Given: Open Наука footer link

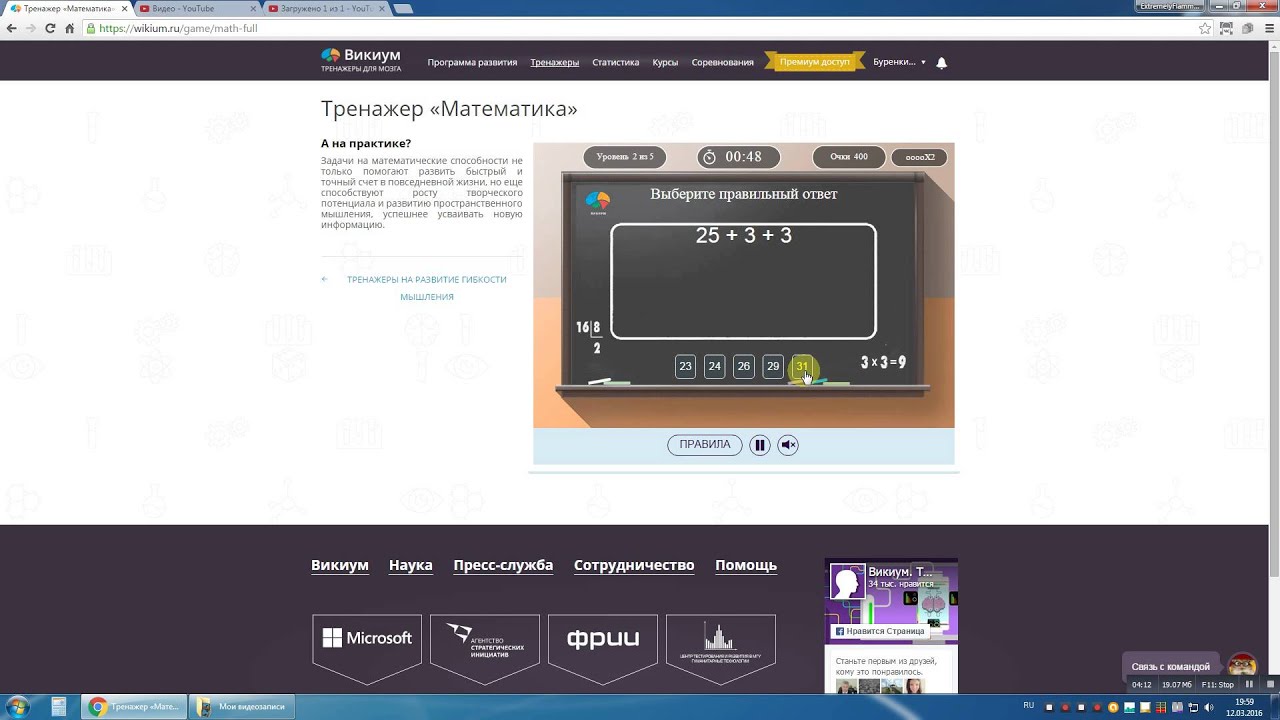Looking at the screenshot, I should [411, 565].
